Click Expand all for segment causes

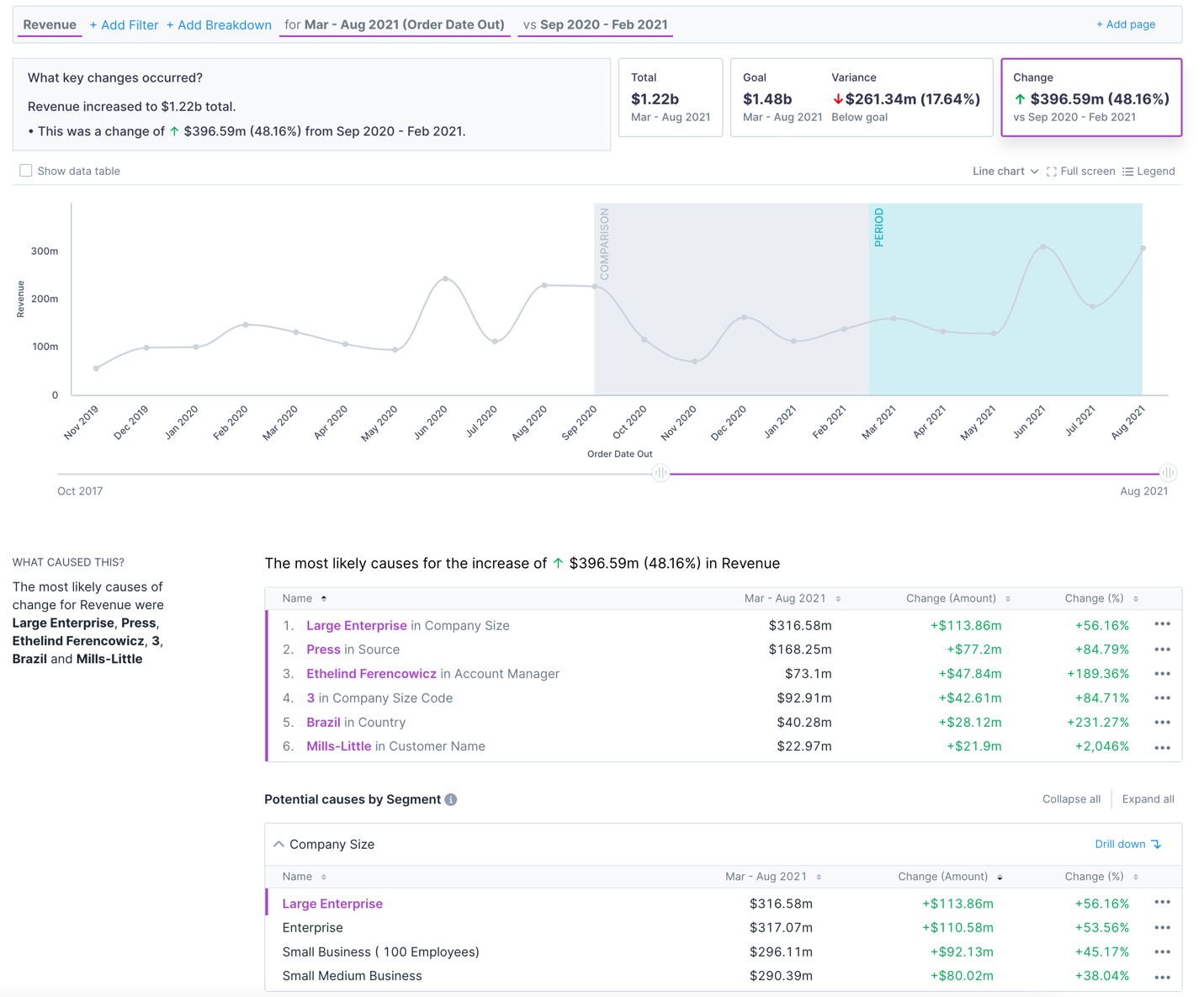[x=1148, y=798]
